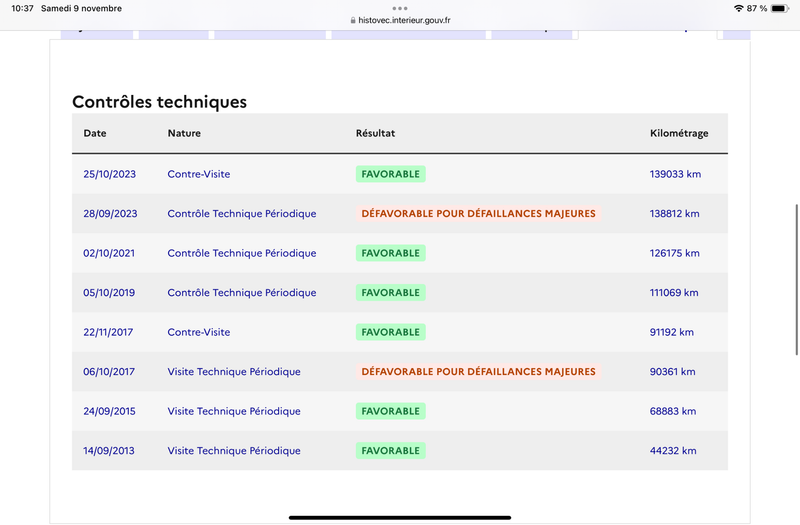Select Contrôle Technique Périodique on 02/10/2021 row
This screenshot has height=525, width=800.
242,253
